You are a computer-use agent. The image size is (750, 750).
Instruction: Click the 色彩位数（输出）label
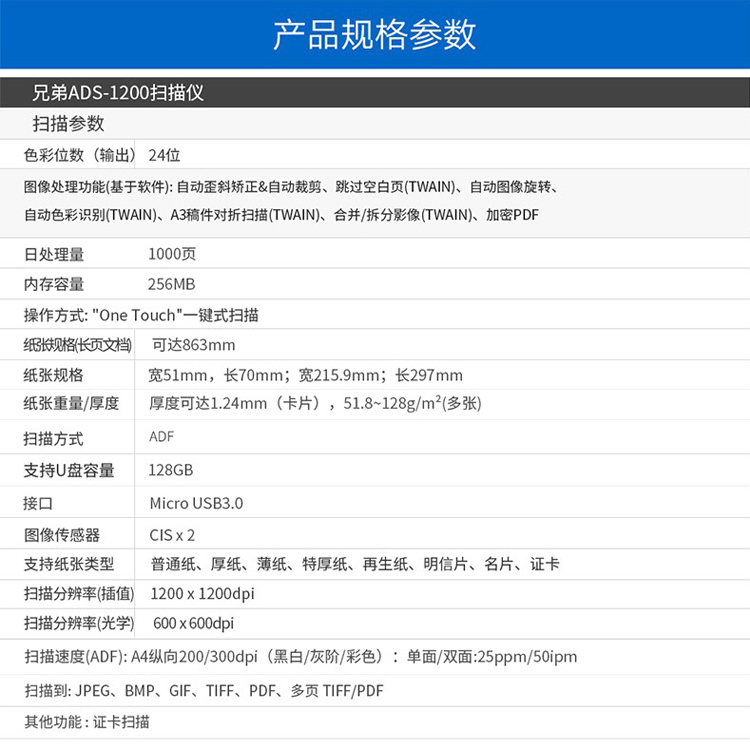tap(79, 155)
